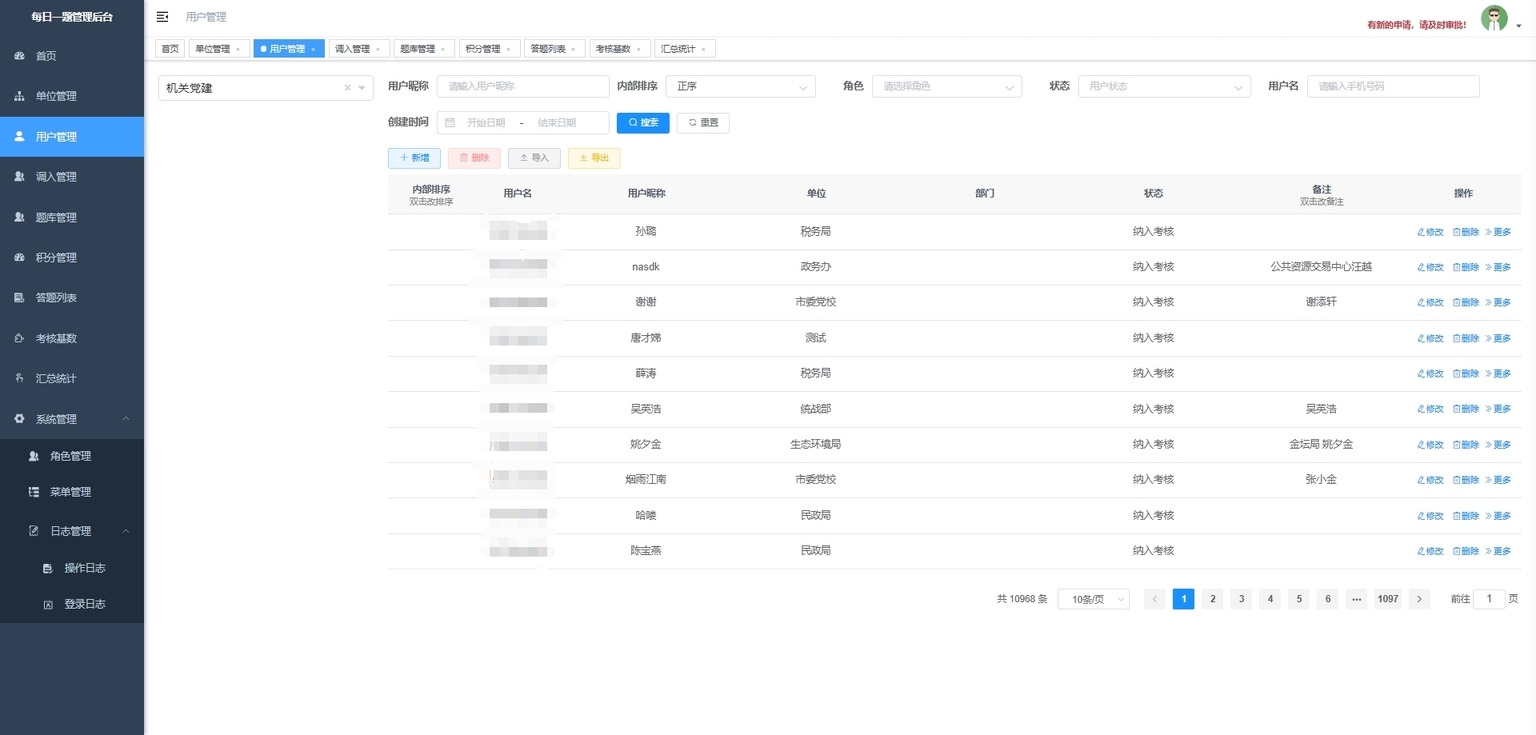Close the 调入管理 tab

(378, 49)
